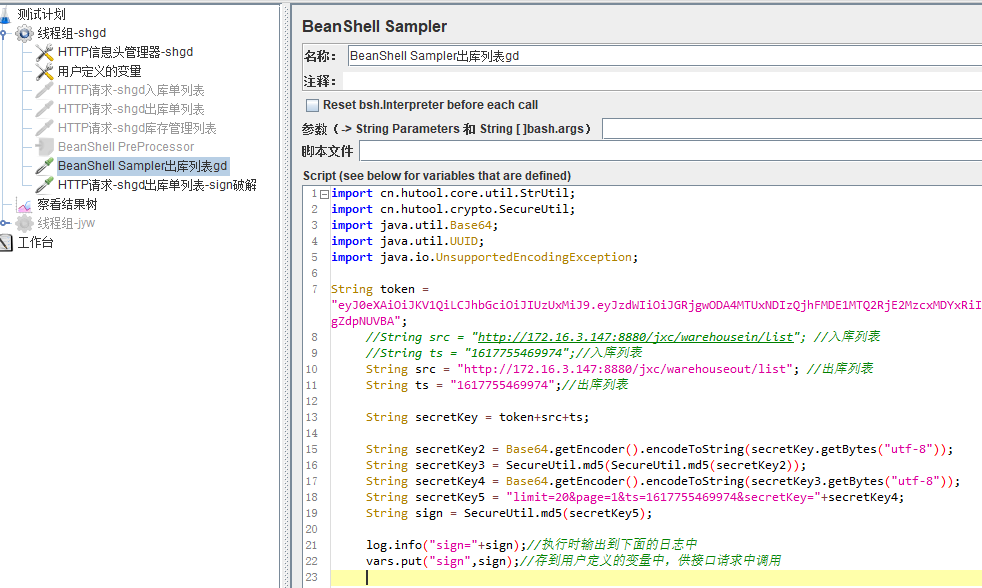Screen dimensions: 982x588
Task: Click the 'String token =' code line
Action: 380,289
